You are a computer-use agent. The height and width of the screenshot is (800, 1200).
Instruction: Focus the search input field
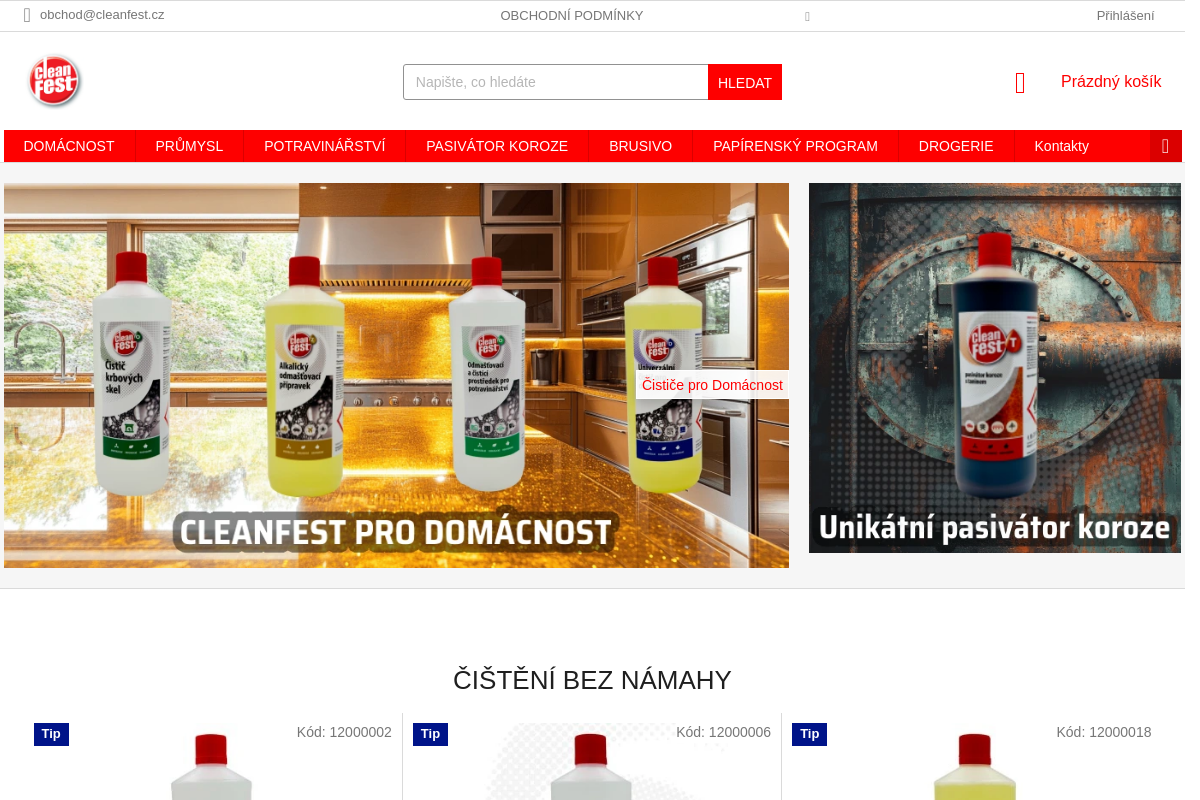[556, 82]
